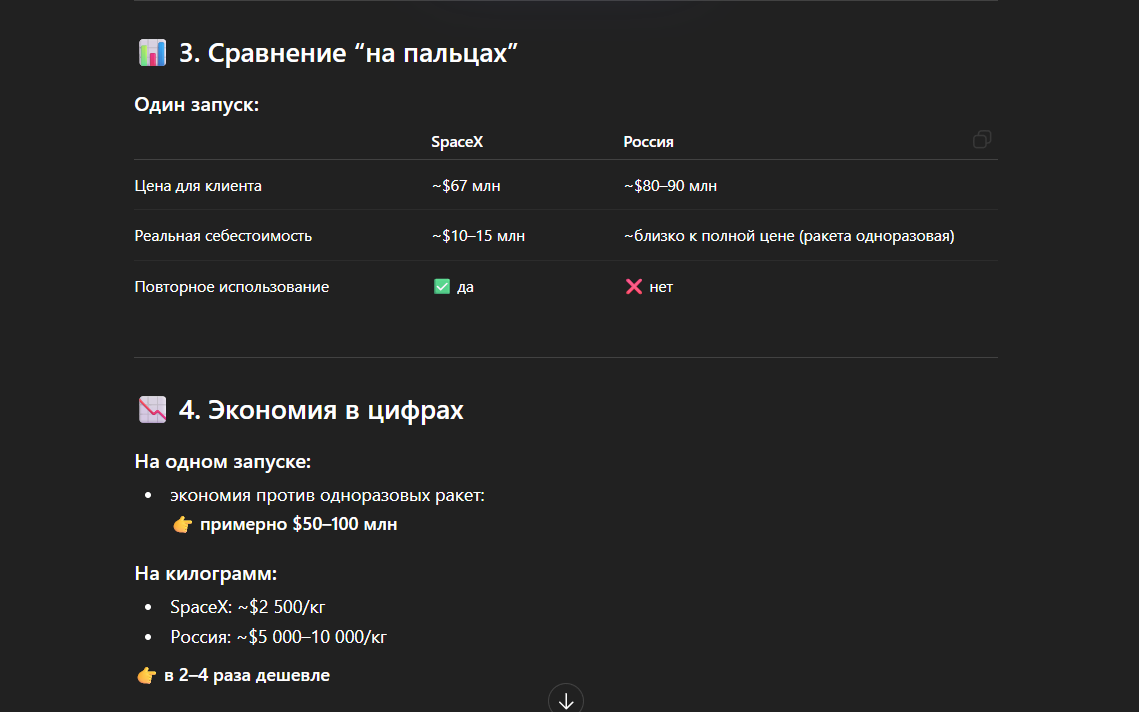The width and height of the screenshot is (1139, 712).
Task: Click the "~$10–15 млн" table cell
Action: click(x=478, y=236)
